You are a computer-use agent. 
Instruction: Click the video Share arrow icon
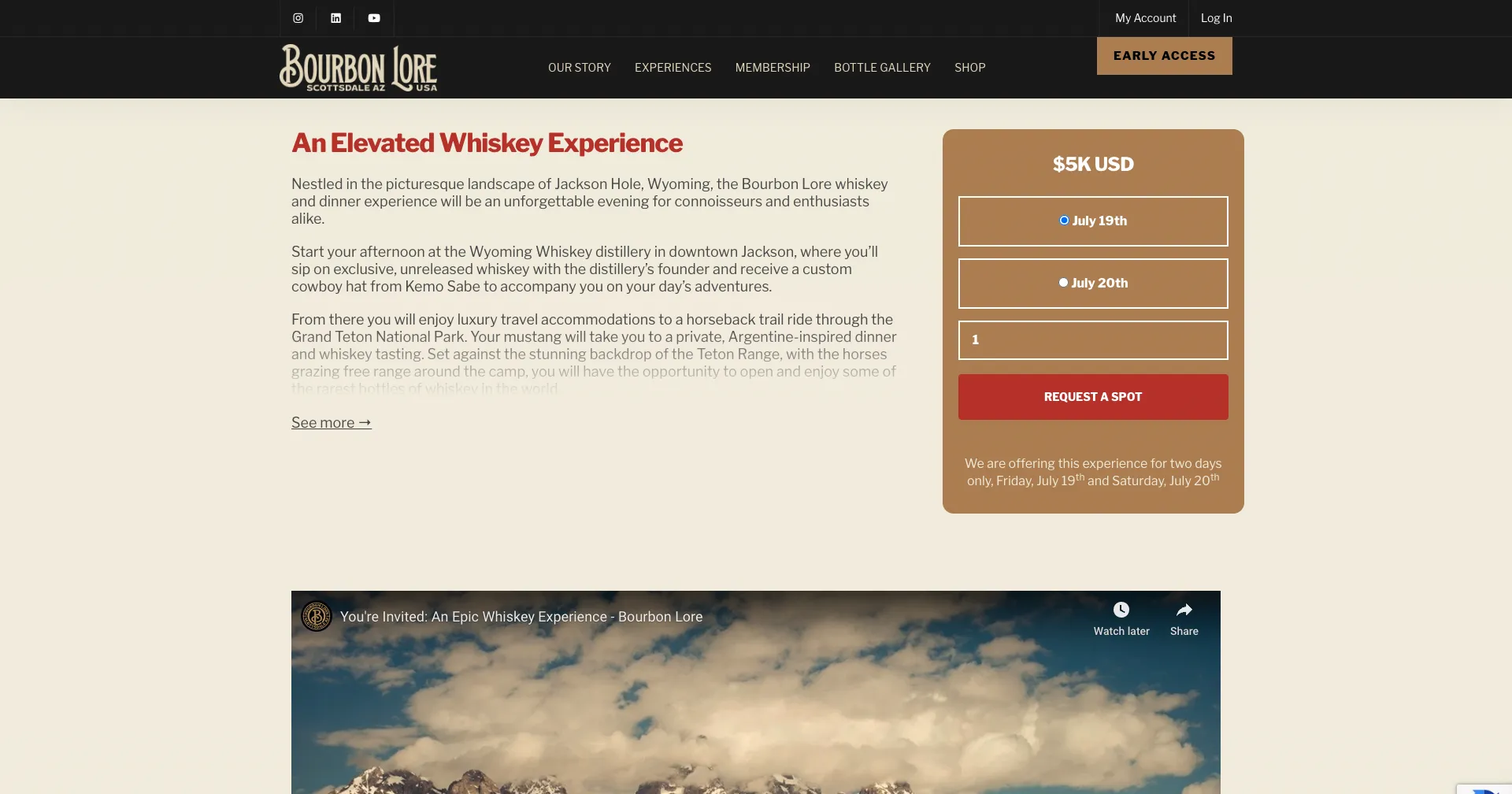(1184, 610)
